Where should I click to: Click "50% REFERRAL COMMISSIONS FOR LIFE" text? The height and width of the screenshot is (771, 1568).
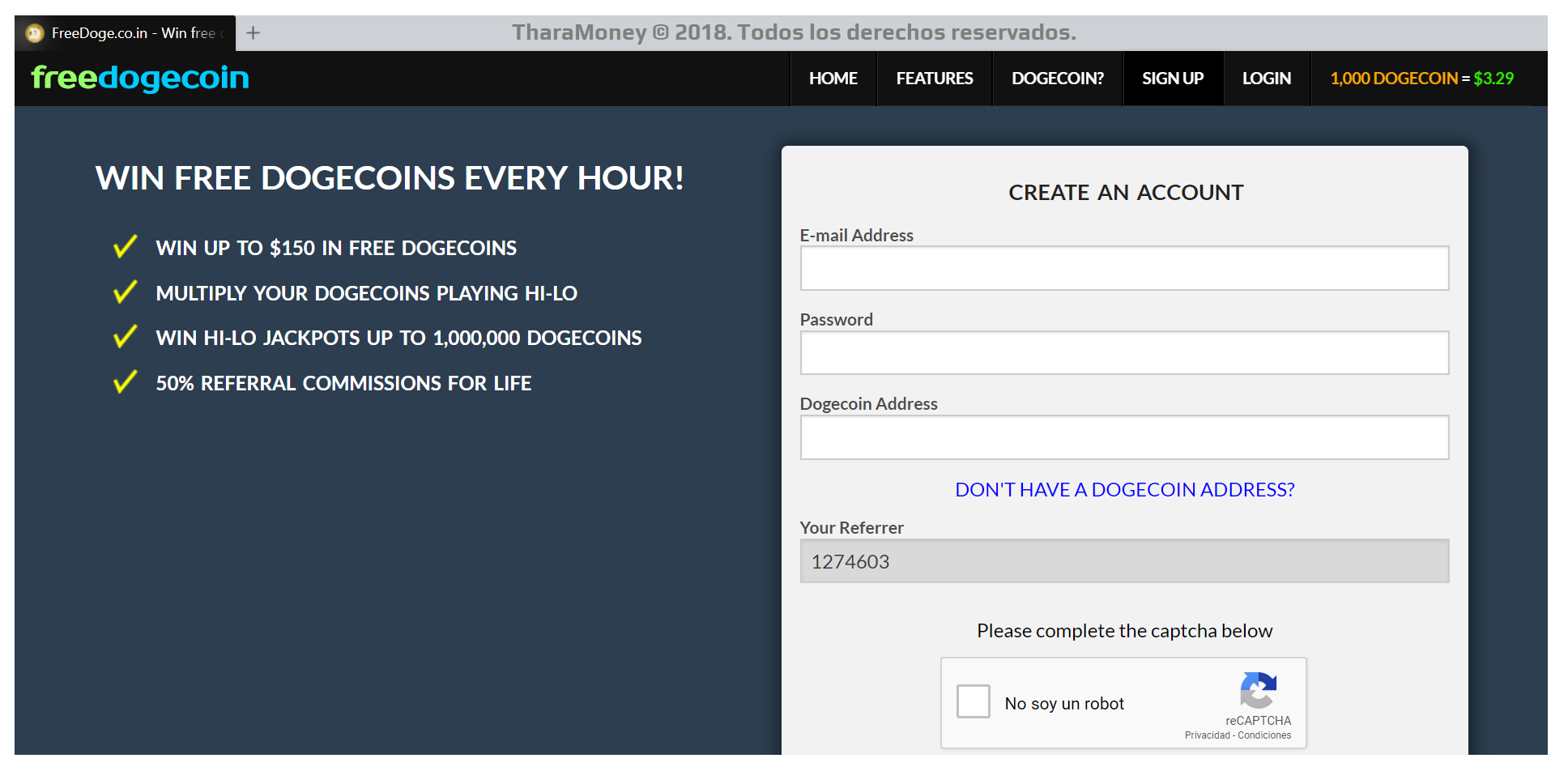point(343,383)
